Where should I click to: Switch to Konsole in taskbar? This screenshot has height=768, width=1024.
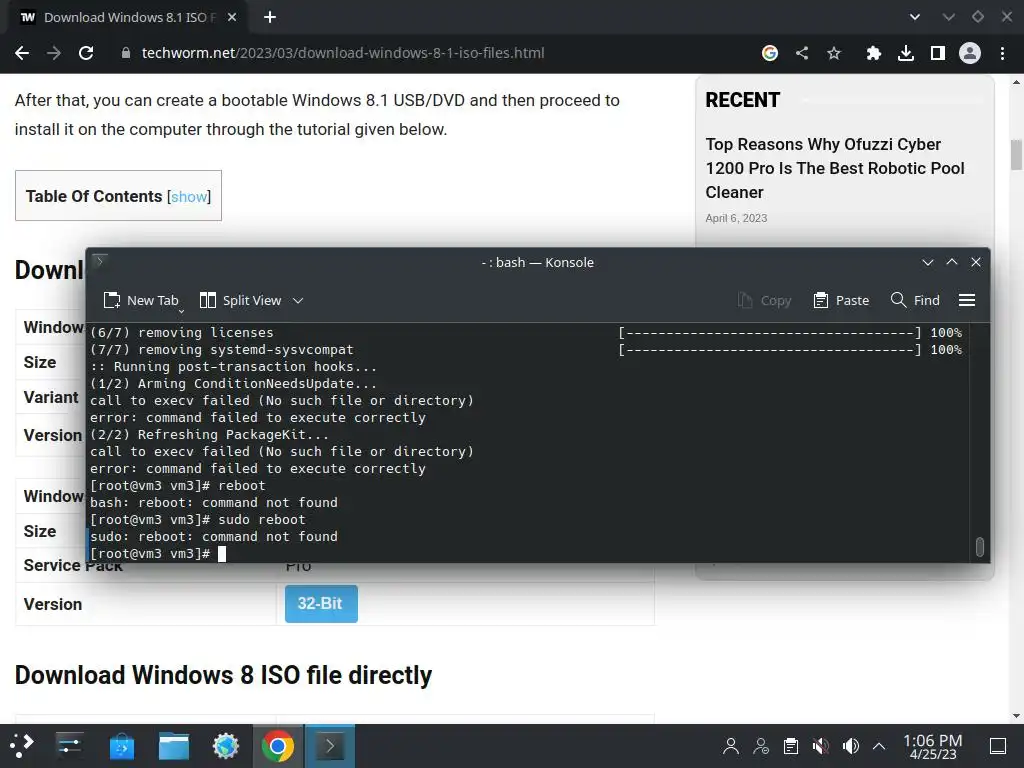[330, 746]
